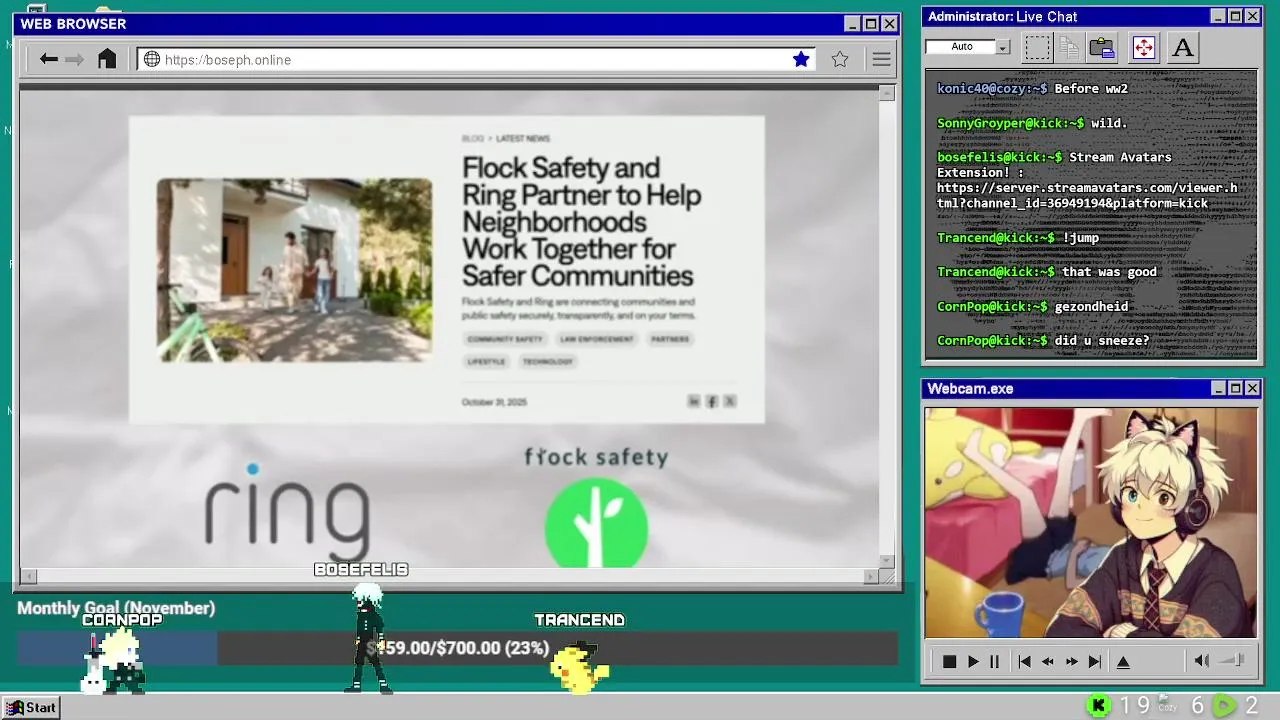Click the outlined favorites star
Image resolution: width=1280 pixels, height=720 pixels.
pyautogui.click(x=840, y=59)
